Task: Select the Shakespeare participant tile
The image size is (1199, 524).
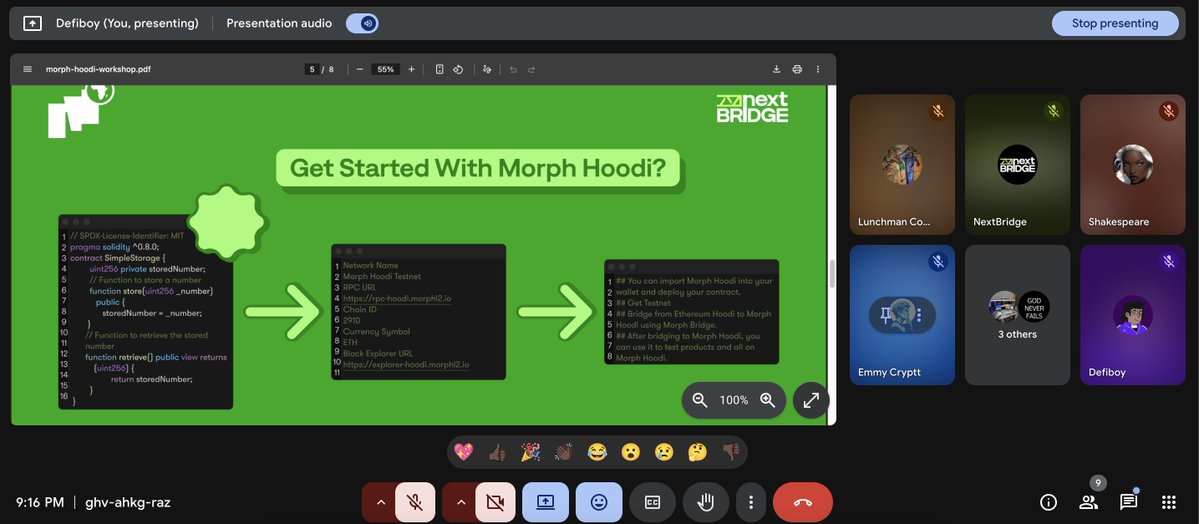Action: (x=1132, y=164)
